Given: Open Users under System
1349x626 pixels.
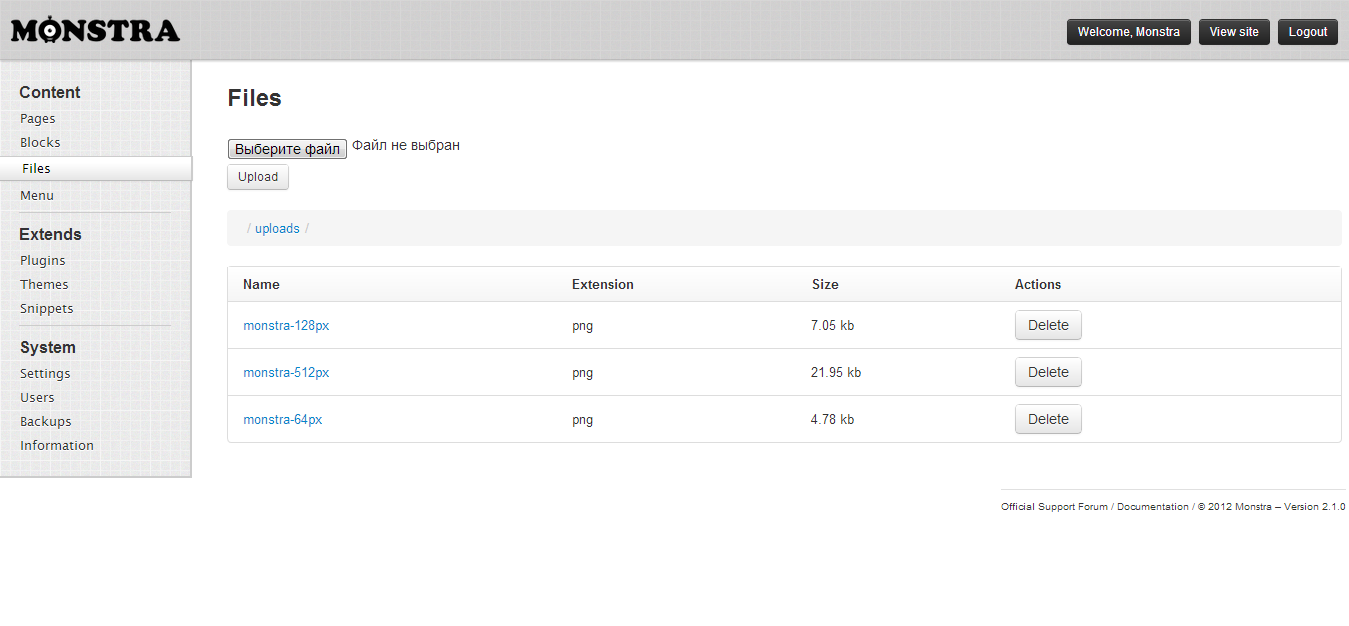Looking at the screenshot, I should point(37,397).
